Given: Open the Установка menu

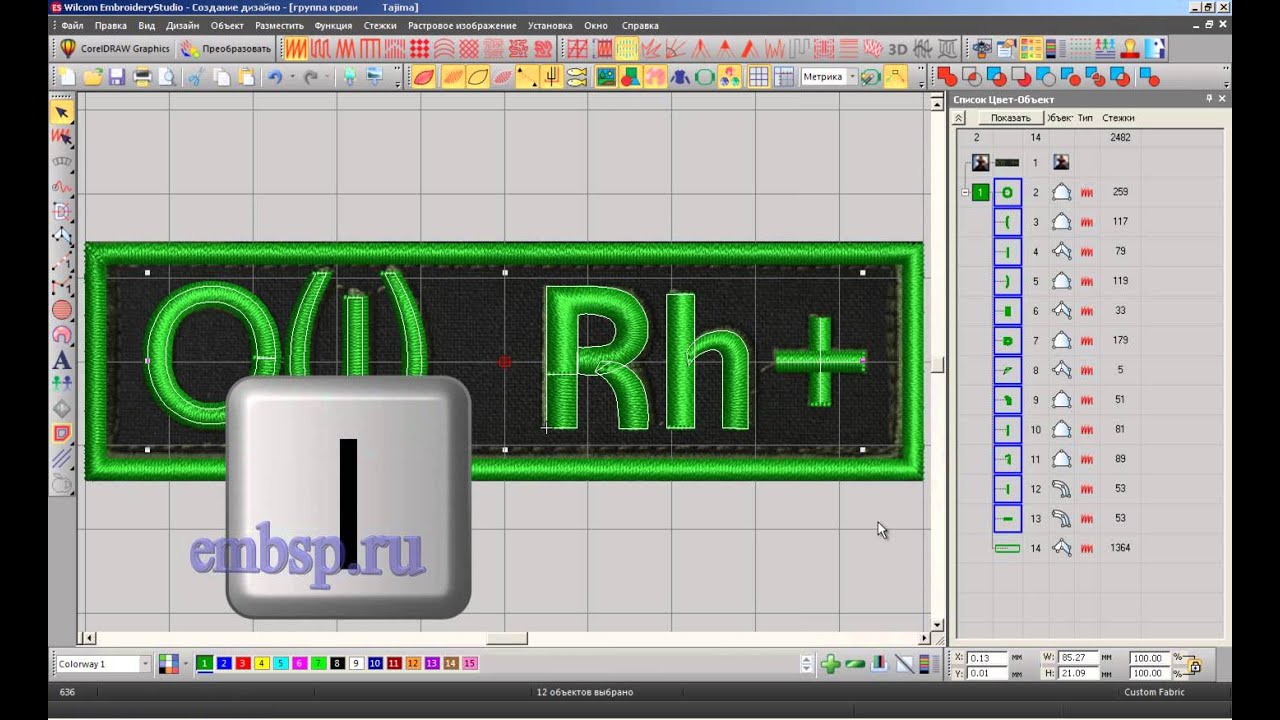Looking at the screenshot, I should (550, 26).
